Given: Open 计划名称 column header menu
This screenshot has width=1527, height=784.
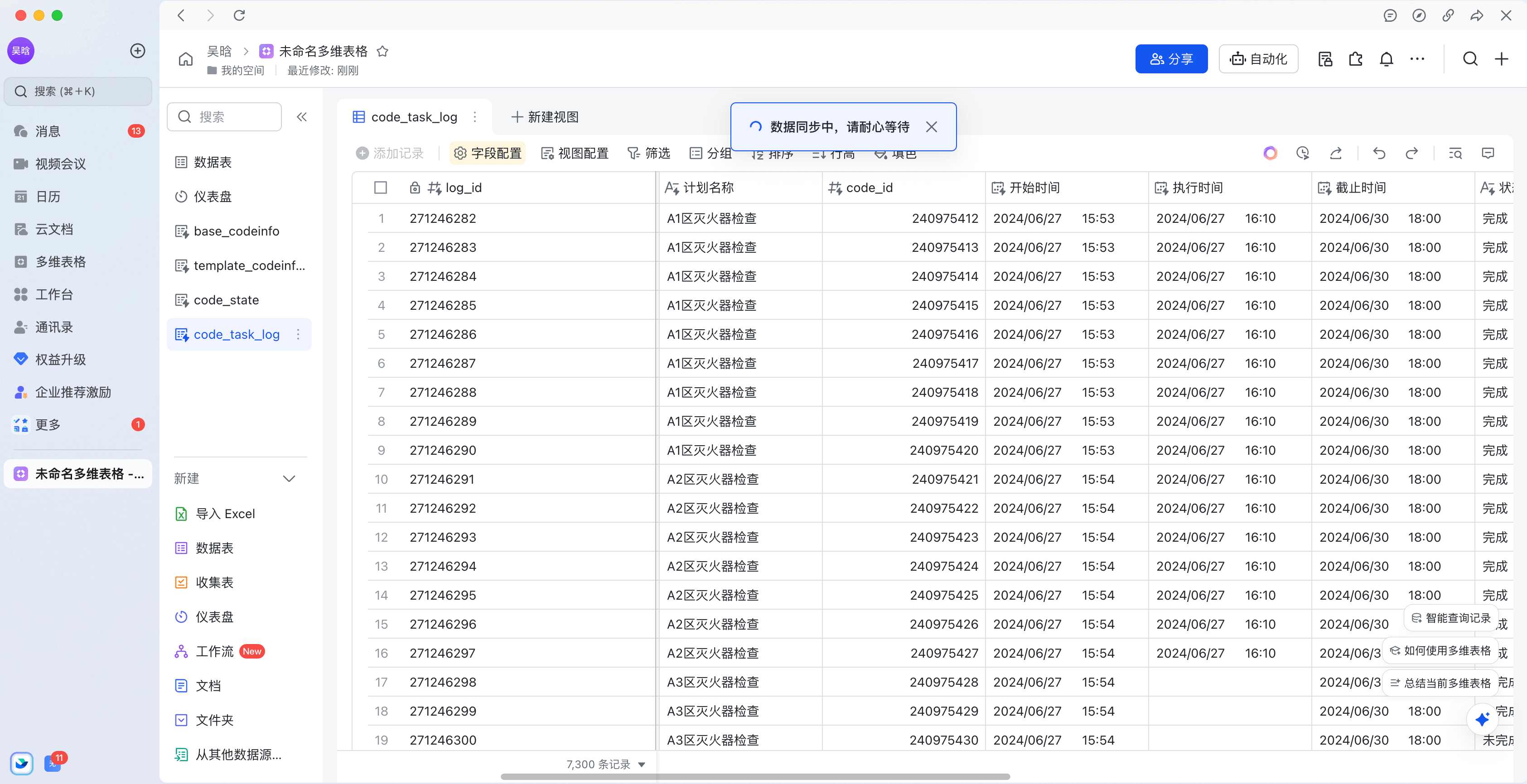Looking at the screenshot, I should tap(740, 188).
